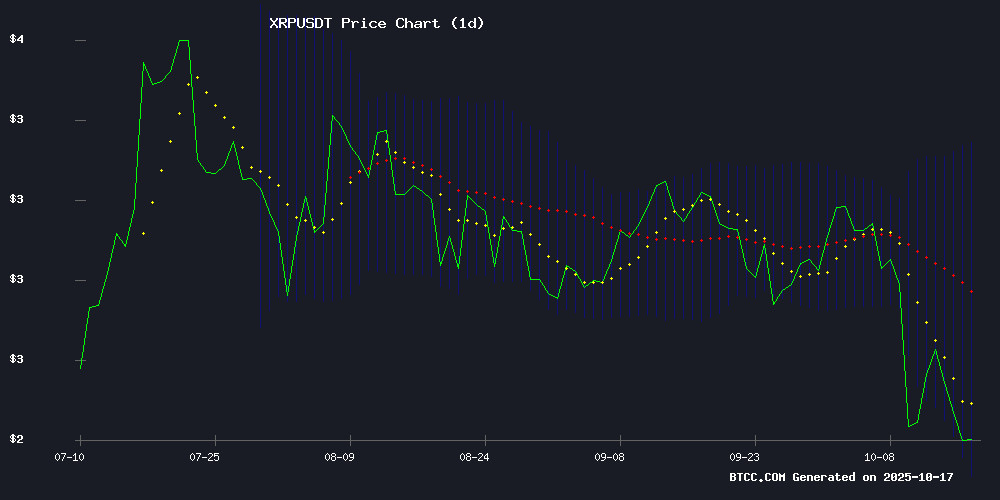The width and height of the screenshot is (1000, 500).
Task: Click the green price line's highest peak
Action: point(183,41)
